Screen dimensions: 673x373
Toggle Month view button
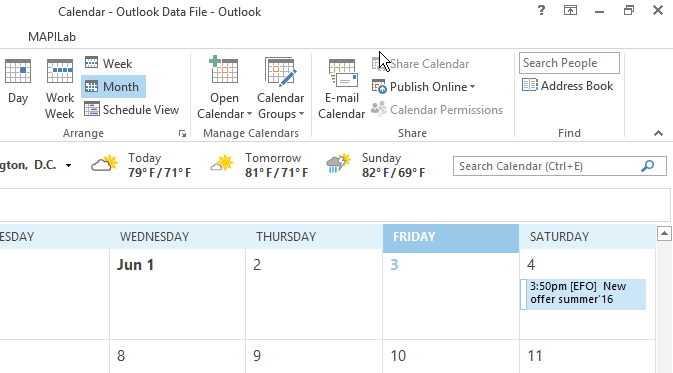click(113, 87)
